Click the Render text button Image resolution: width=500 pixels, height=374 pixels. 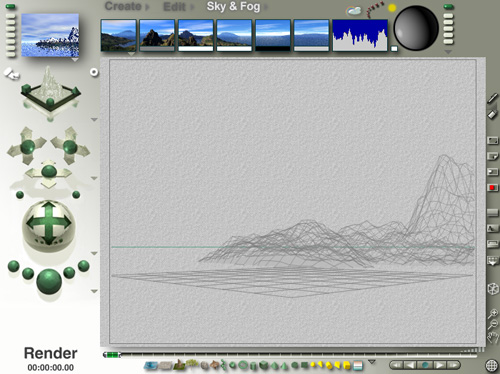pyautogui.click(x=51, y=353)
